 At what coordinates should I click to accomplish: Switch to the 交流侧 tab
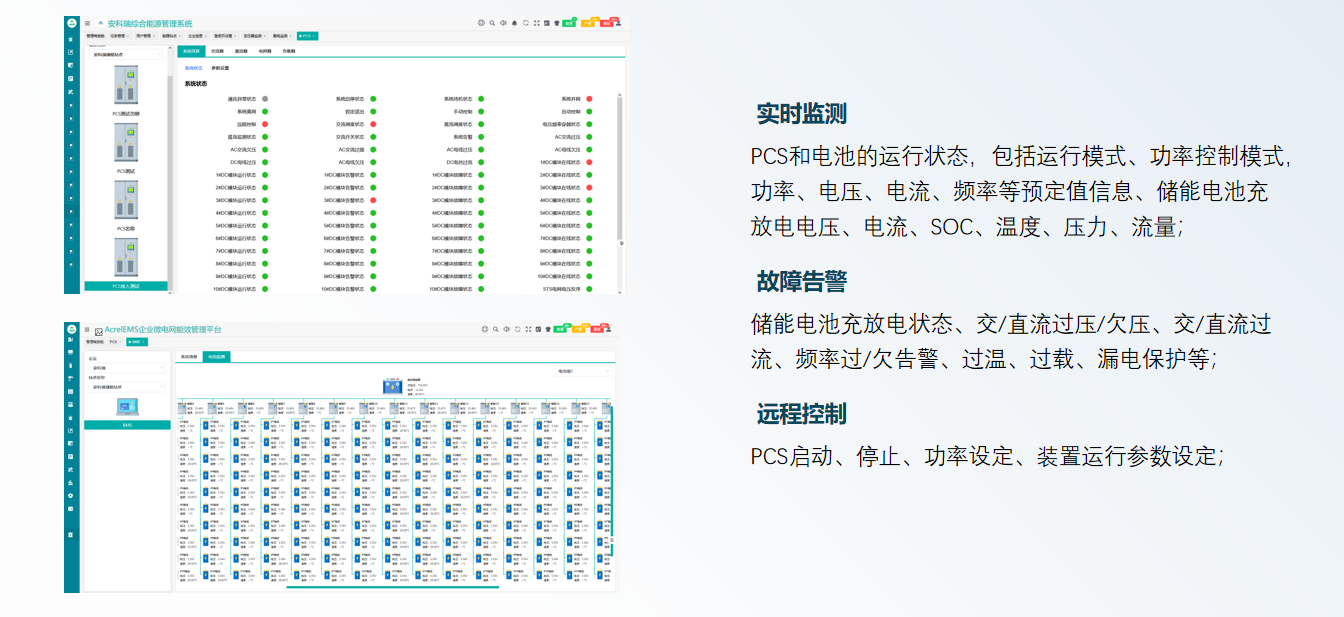[217, 50]
